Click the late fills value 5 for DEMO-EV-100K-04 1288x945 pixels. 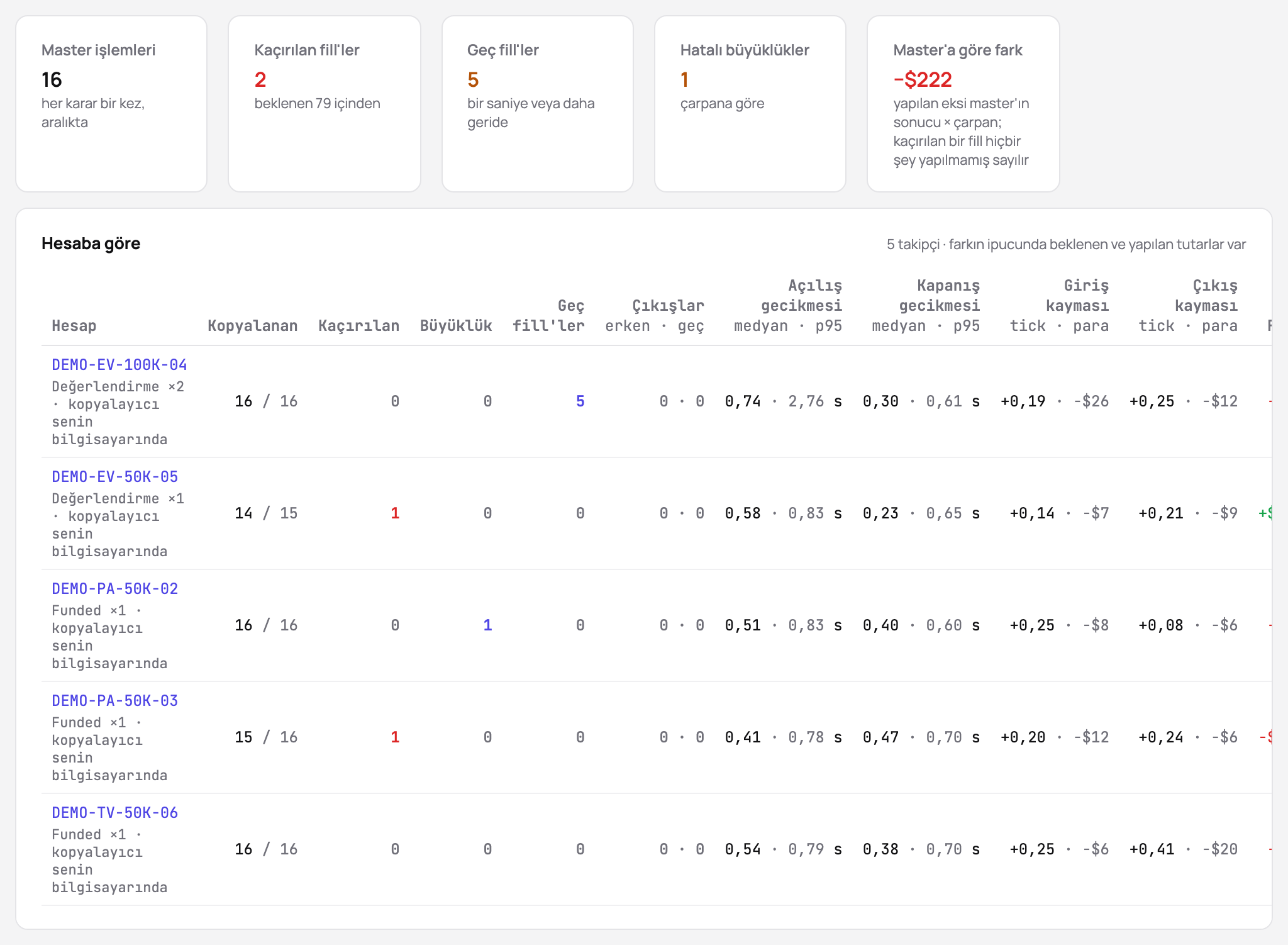point(580,401)
